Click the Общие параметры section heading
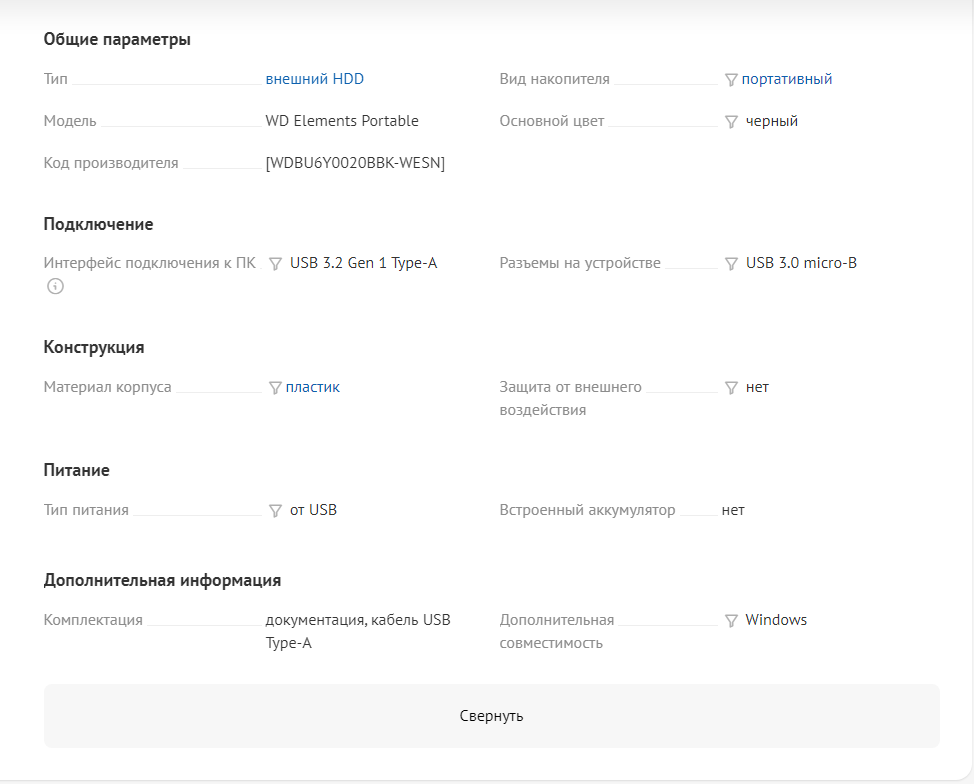 tap(117, 40)
